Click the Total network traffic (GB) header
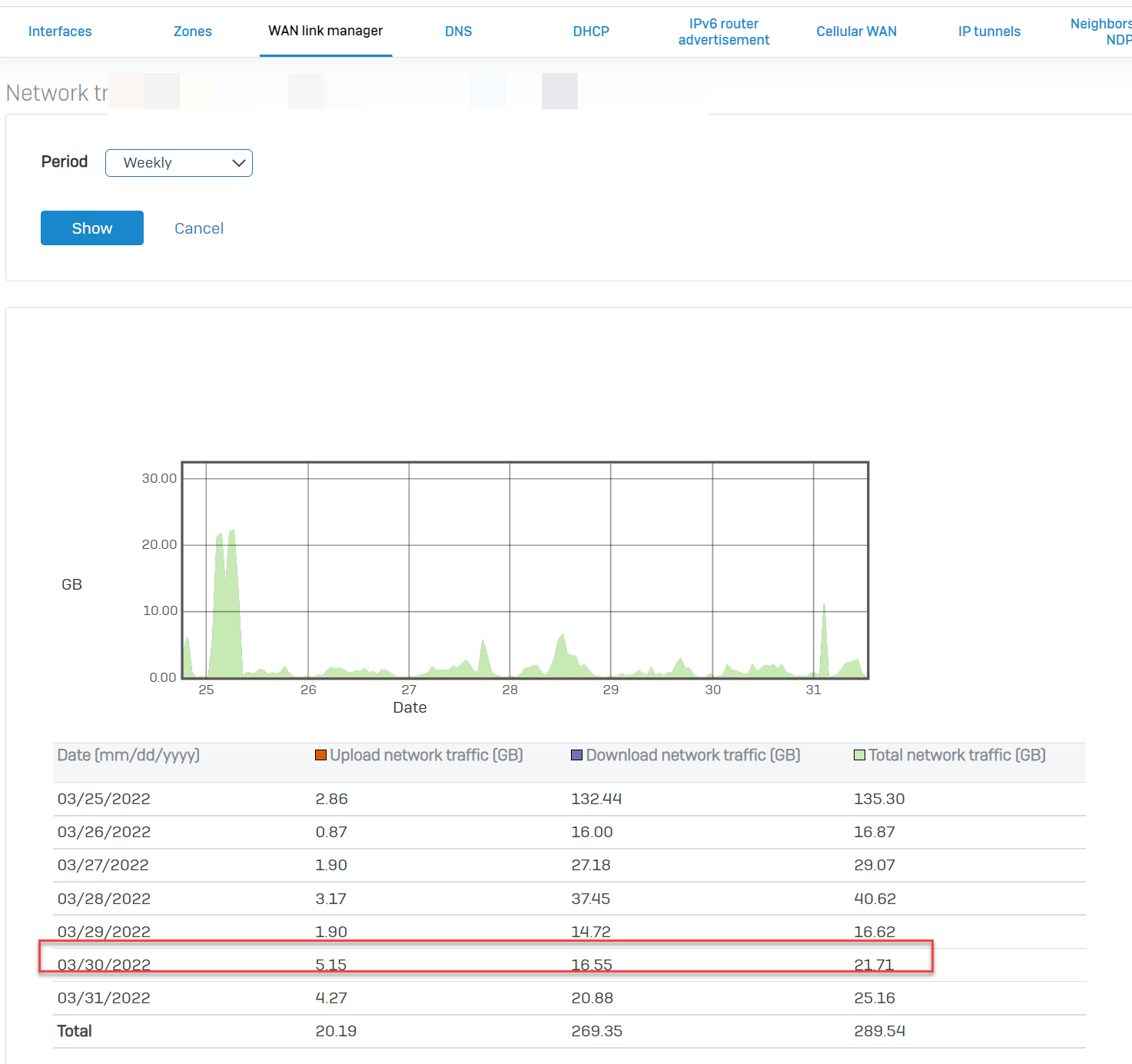This screenshot has width=1132, height=1064. [x=958, y=755]
